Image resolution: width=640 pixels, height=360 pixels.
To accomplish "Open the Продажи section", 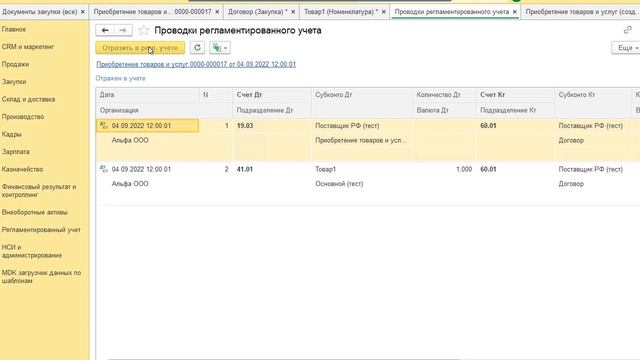I will (15, 64).
